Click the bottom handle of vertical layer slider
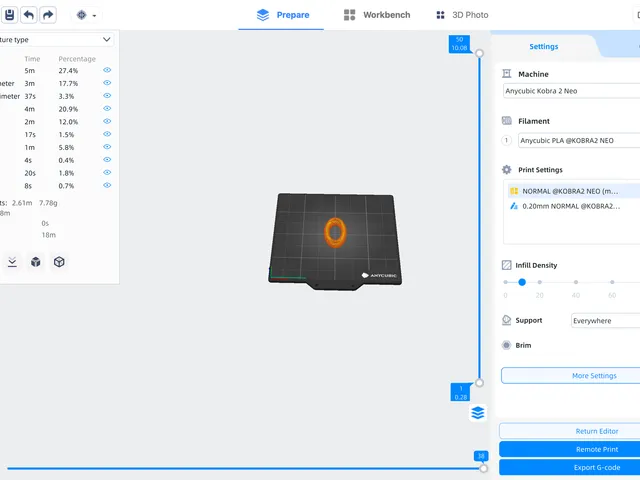 coord(480,383)
